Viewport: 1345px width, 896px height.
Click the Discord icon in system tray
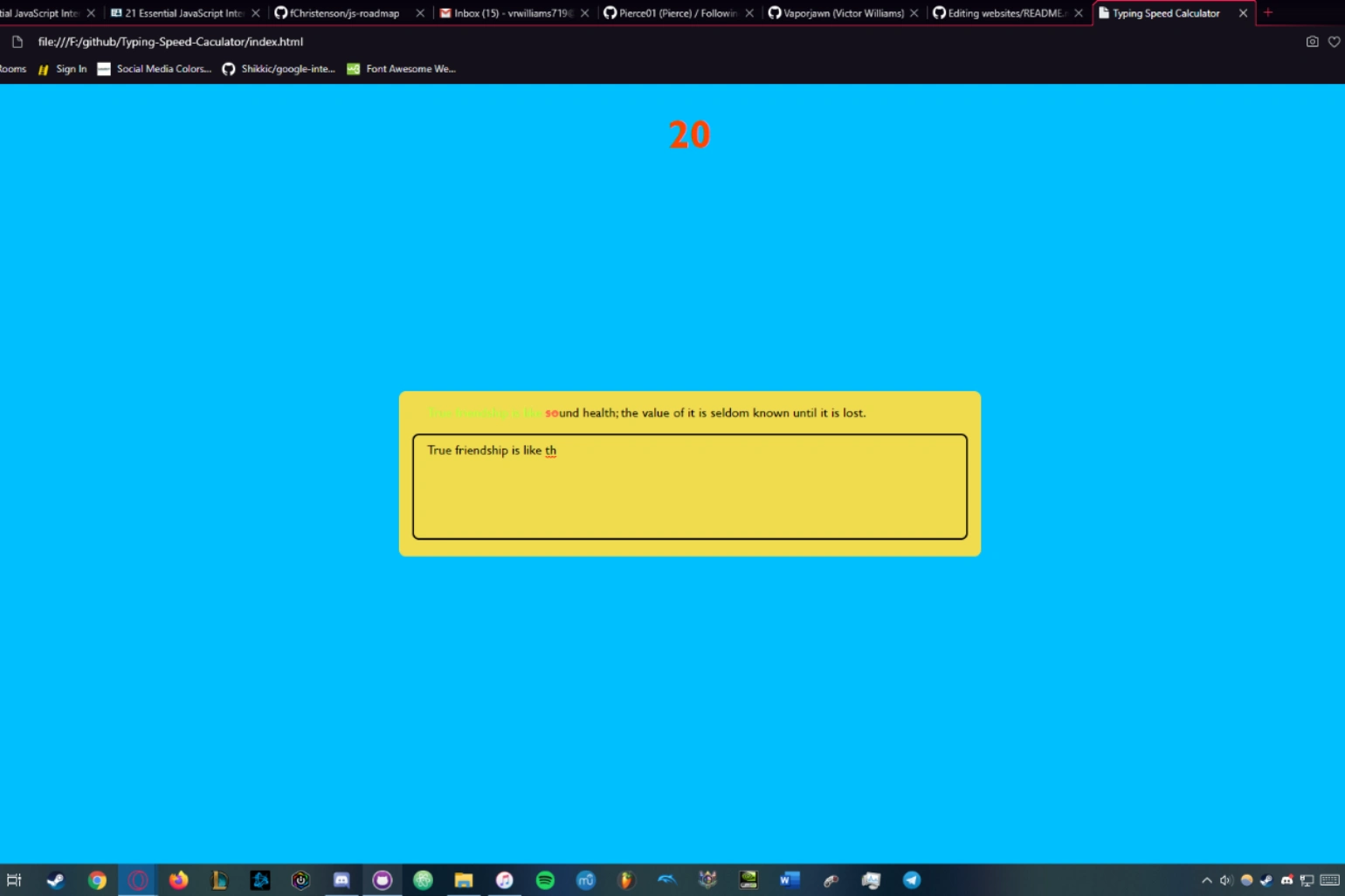coord(1286,880)
